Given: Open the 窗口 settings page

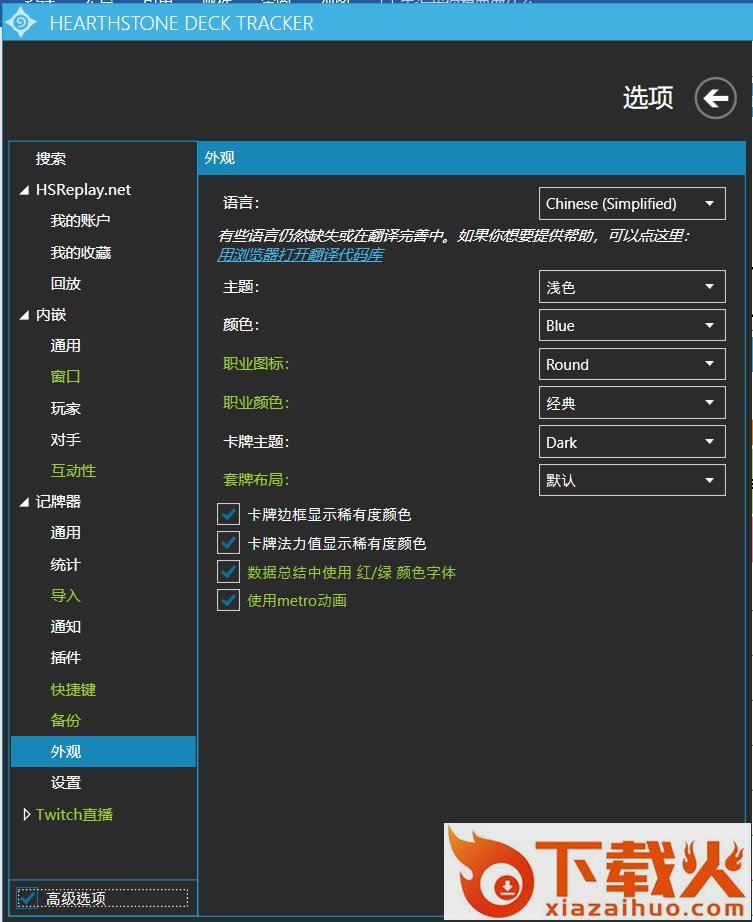Looking at the screenshot, I should [x=65, y=376].
